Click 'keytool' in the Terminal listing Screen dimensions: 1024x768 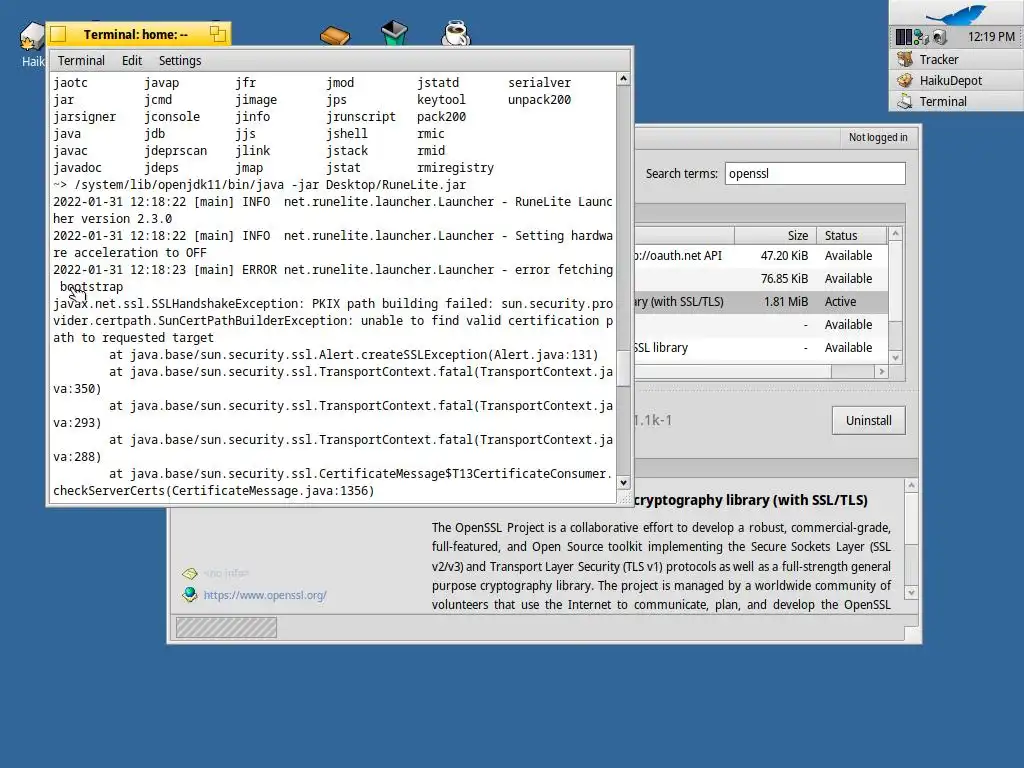(441, 99)
